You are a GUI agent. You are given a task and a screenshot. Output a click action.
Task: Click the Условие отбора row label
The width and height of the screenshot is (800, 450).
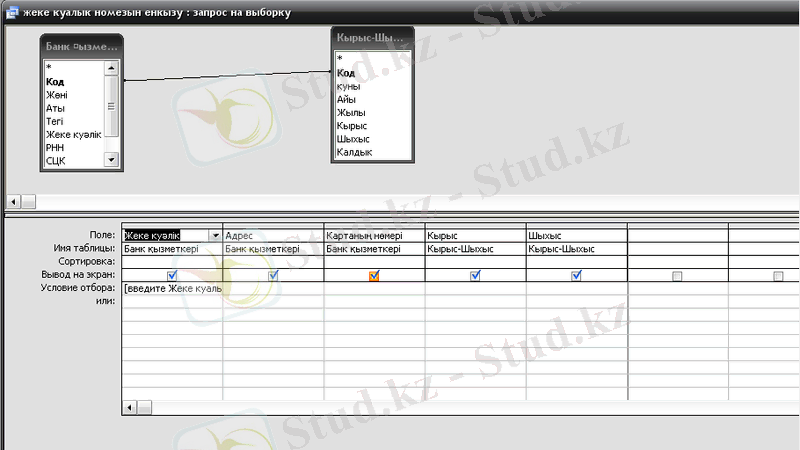[78, 288]
